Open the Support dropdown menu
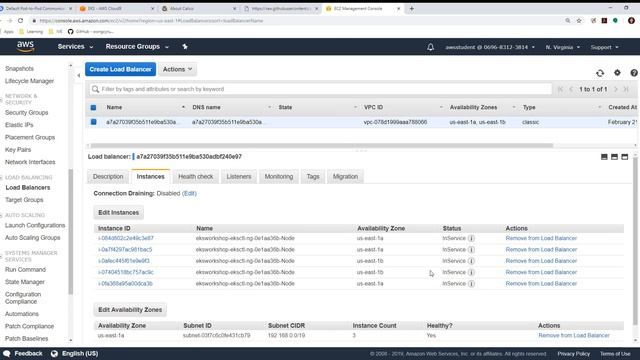Image resolution: width=640 pixels, height=360 pixels. [x=604, y=47]
